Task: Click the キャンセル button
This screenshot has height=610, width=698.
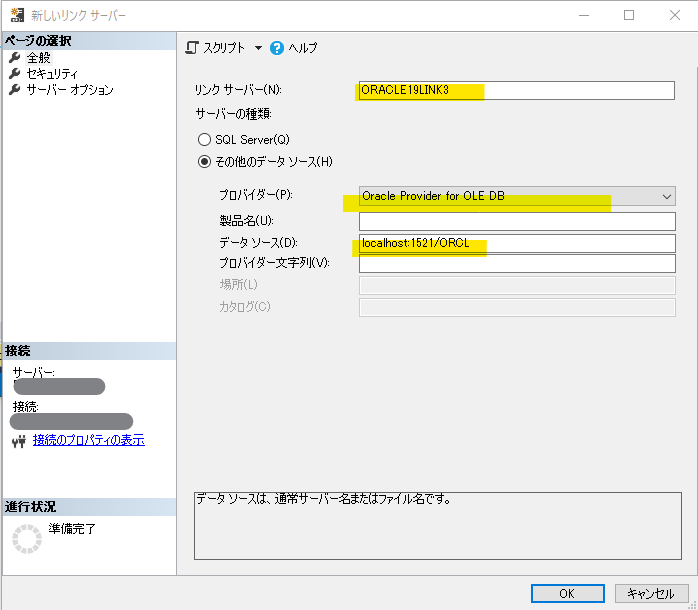Action: 651,593
